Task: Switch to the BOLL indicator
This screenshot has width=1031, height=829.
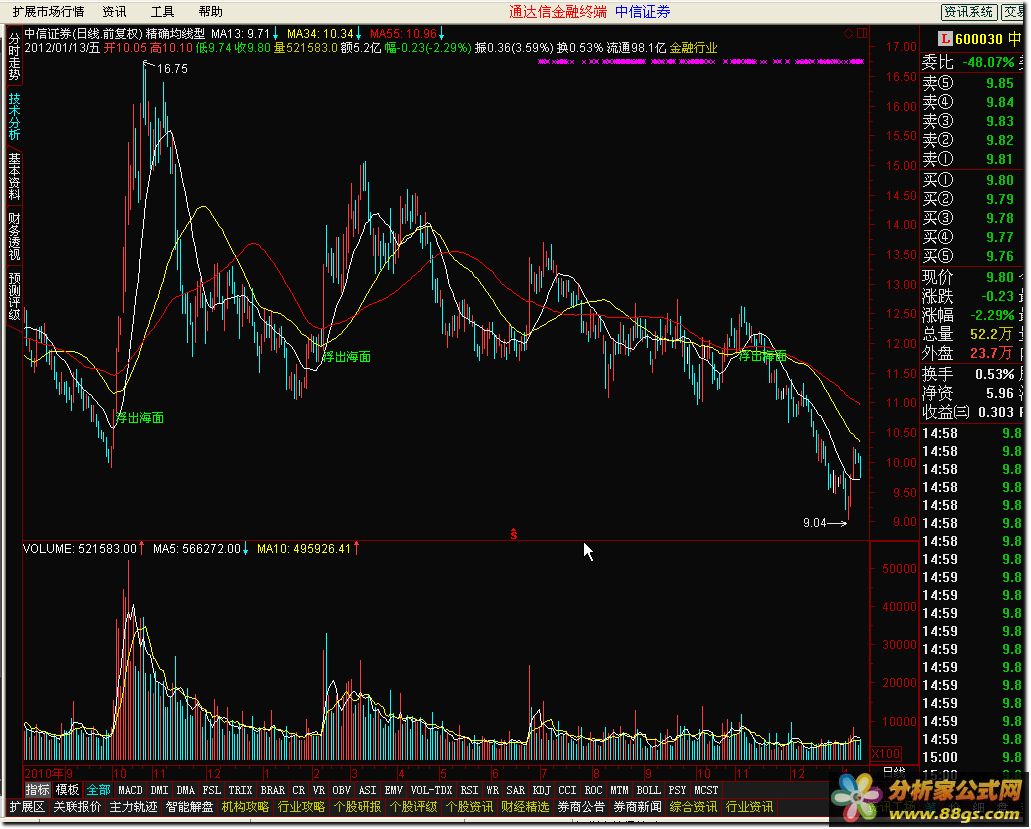Action: [x=648, y=790]
